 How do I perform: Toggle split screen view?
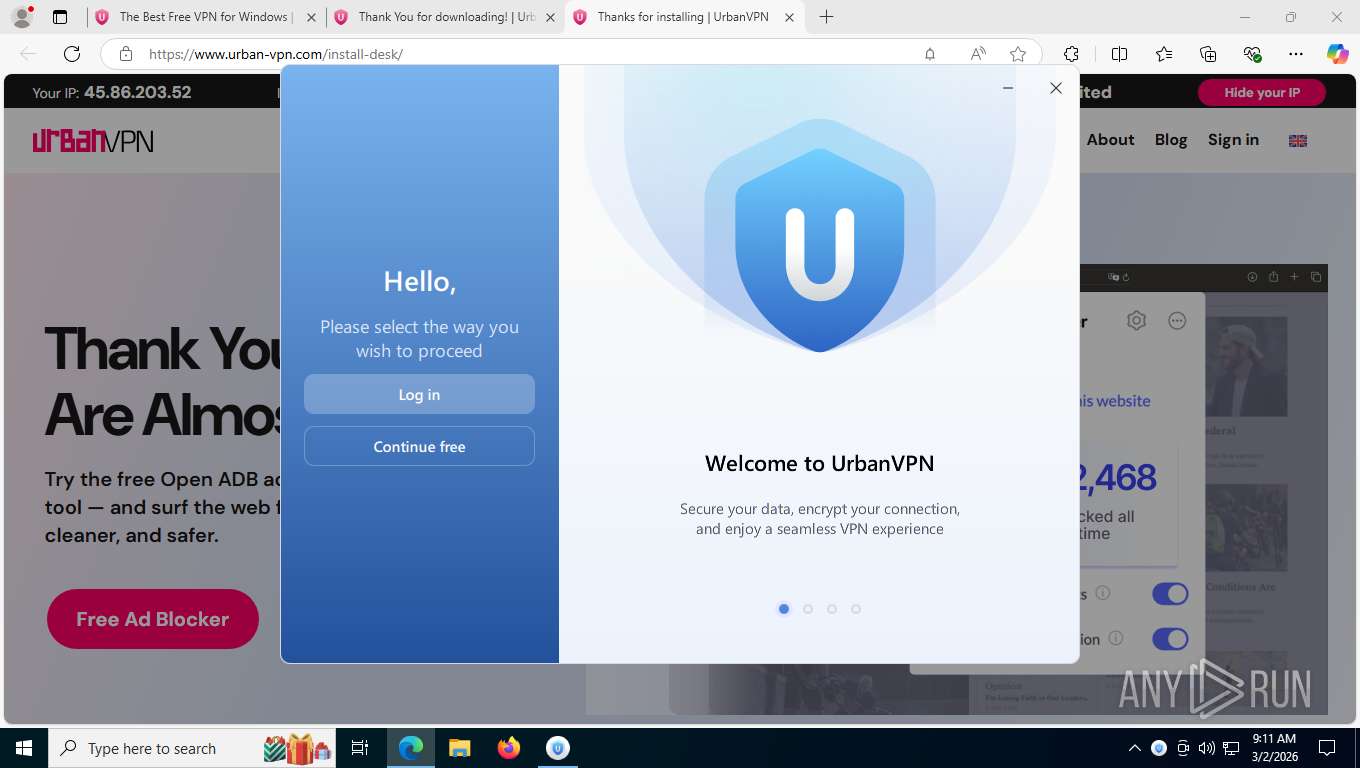pos(1120,54)
